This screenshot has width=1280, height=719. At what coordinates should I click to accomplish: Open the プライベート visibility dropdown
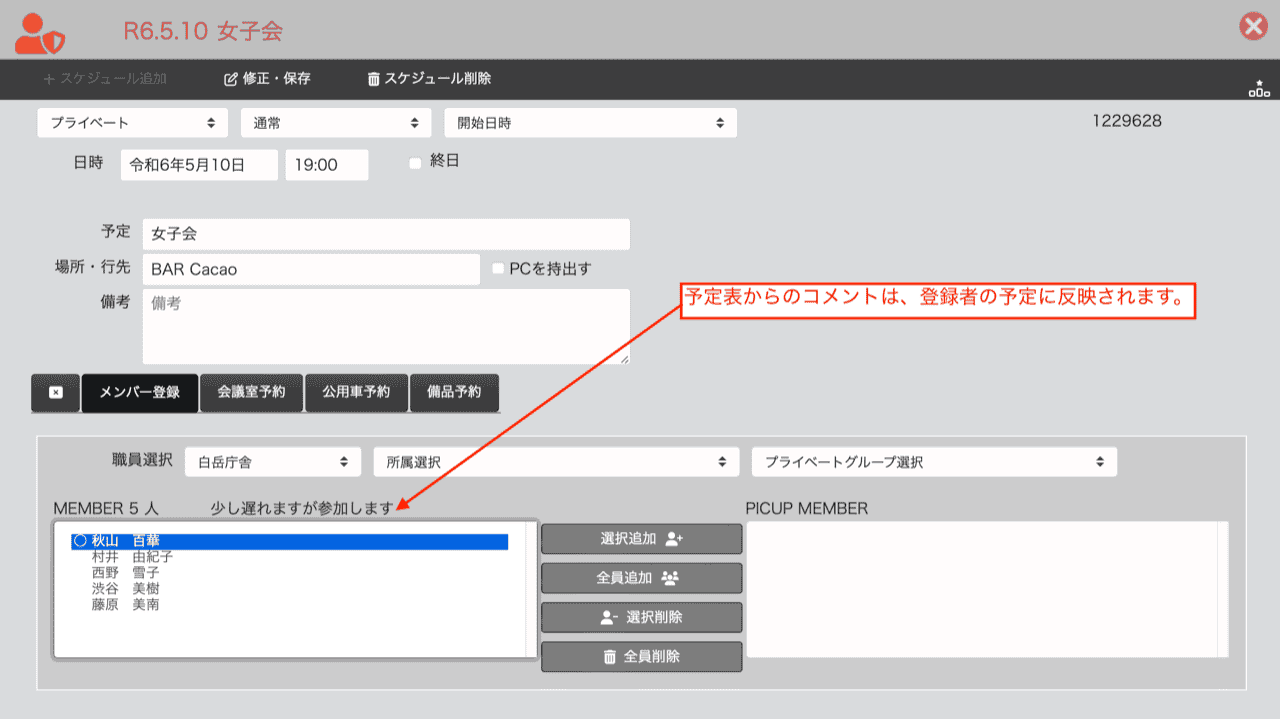tap(133, 123)
